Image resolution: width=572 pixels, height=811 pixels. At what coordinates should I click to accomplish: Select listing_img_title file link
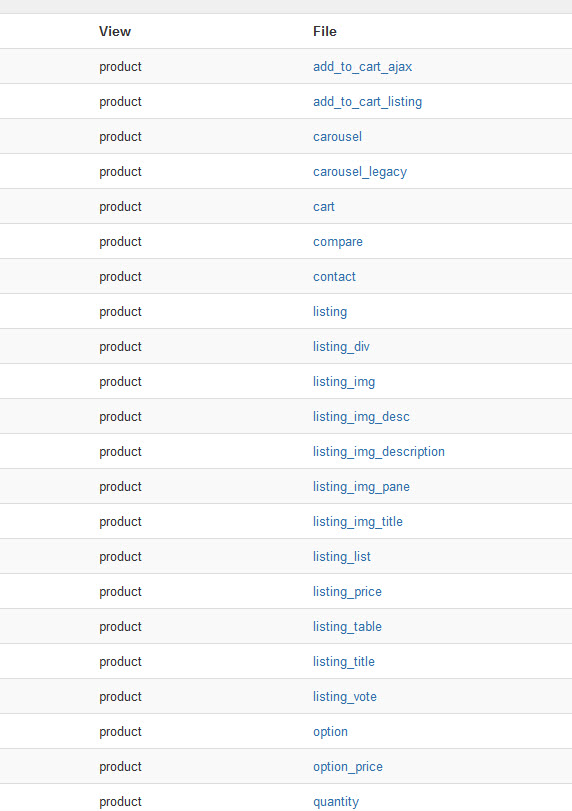click(358, 522)
